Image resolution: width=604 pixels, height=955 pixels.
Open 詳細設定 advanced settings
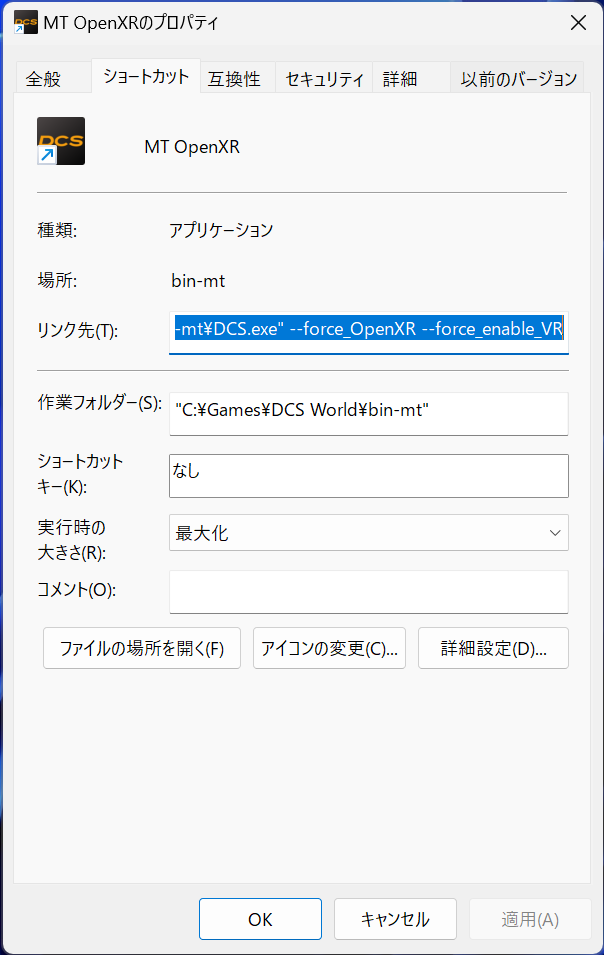(x=493, y=648)
